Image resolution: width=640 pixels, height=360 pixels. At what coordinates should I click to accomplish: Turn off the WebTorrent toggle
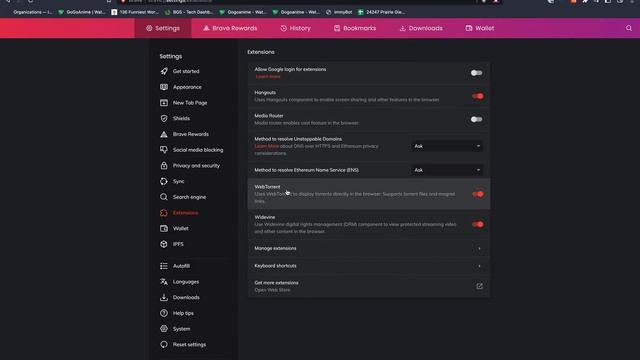478,194
